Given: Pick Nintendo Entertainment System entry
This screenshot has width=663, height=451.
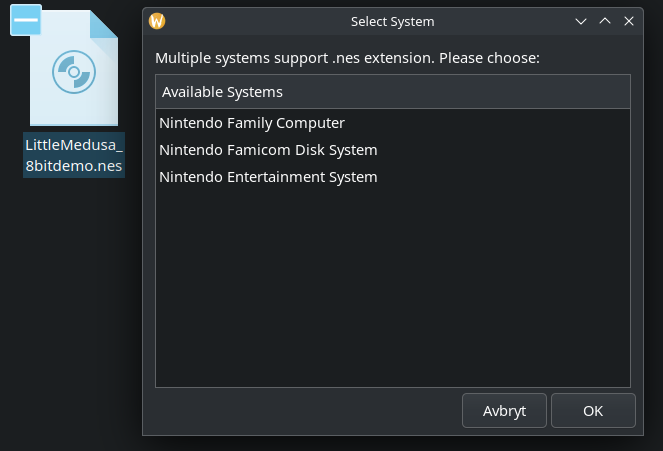Looking at the screenshot, I should (x=268, y=177).
